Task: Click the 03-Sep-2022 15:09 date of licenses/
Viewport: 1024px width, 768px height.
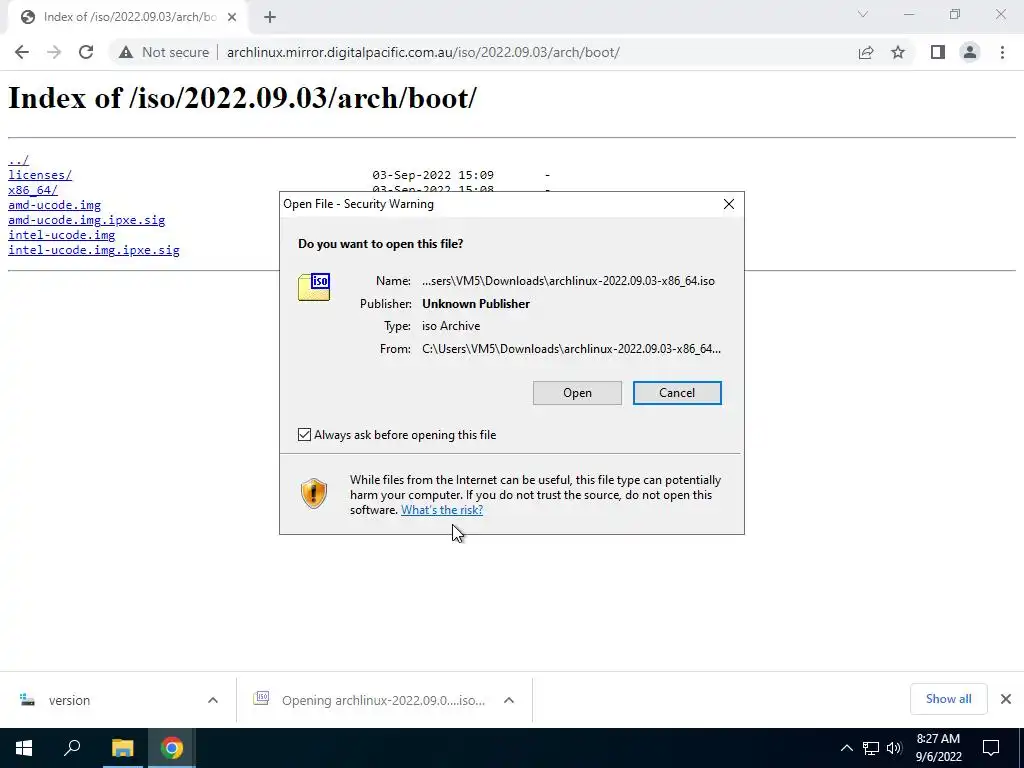Action: point(433,175)
